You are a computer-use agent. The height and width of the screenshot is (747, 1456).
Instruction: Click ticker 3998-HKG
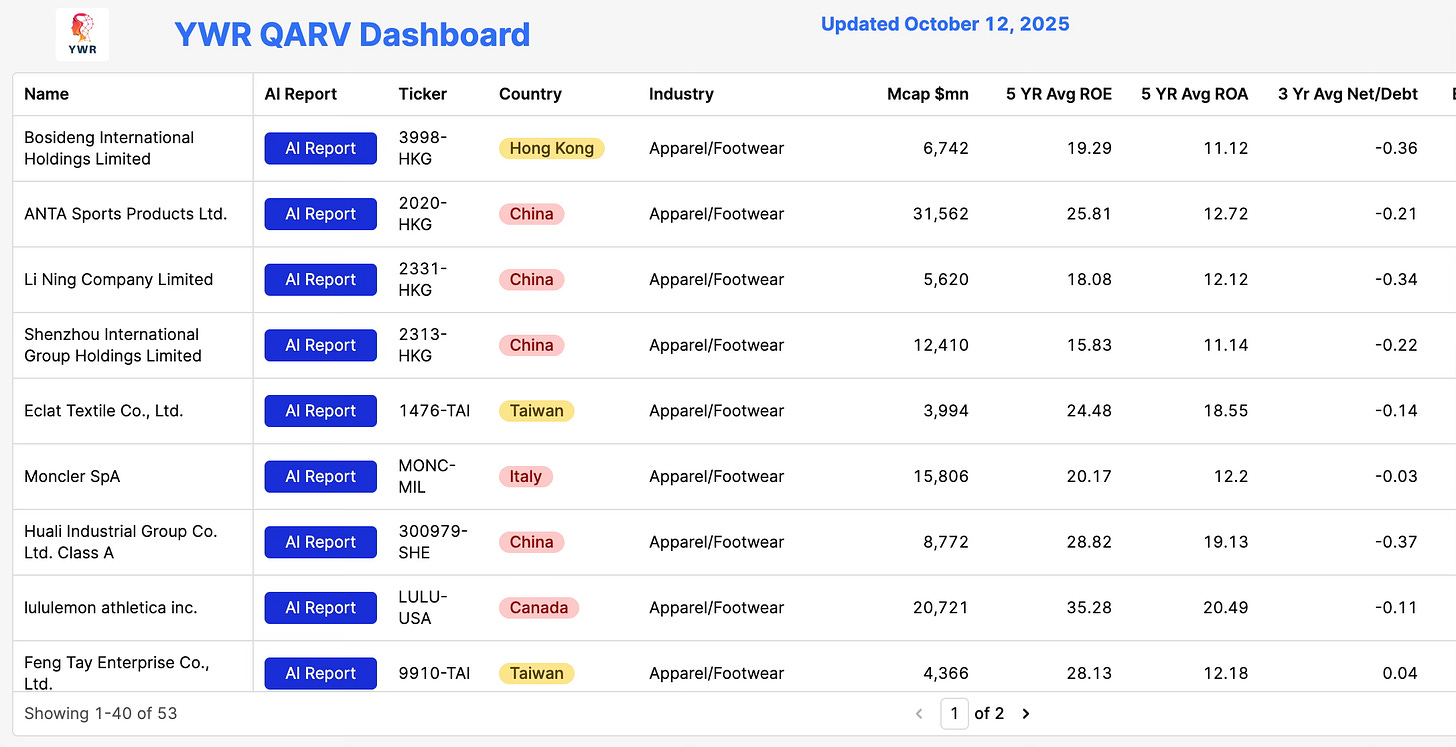[422, 148]
